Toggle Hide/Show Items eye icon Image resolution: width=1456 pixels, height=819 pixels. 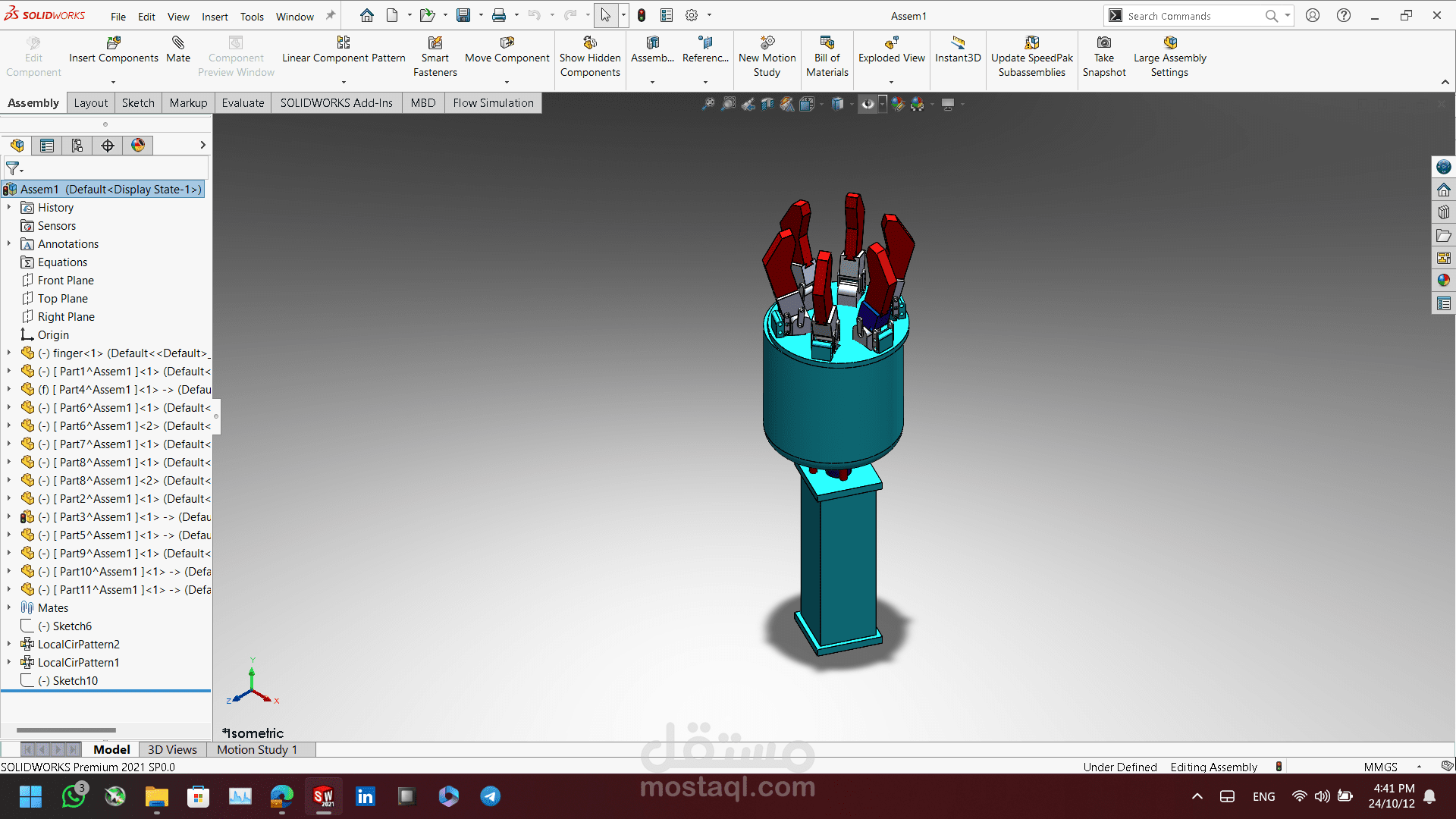coord(868,104)
